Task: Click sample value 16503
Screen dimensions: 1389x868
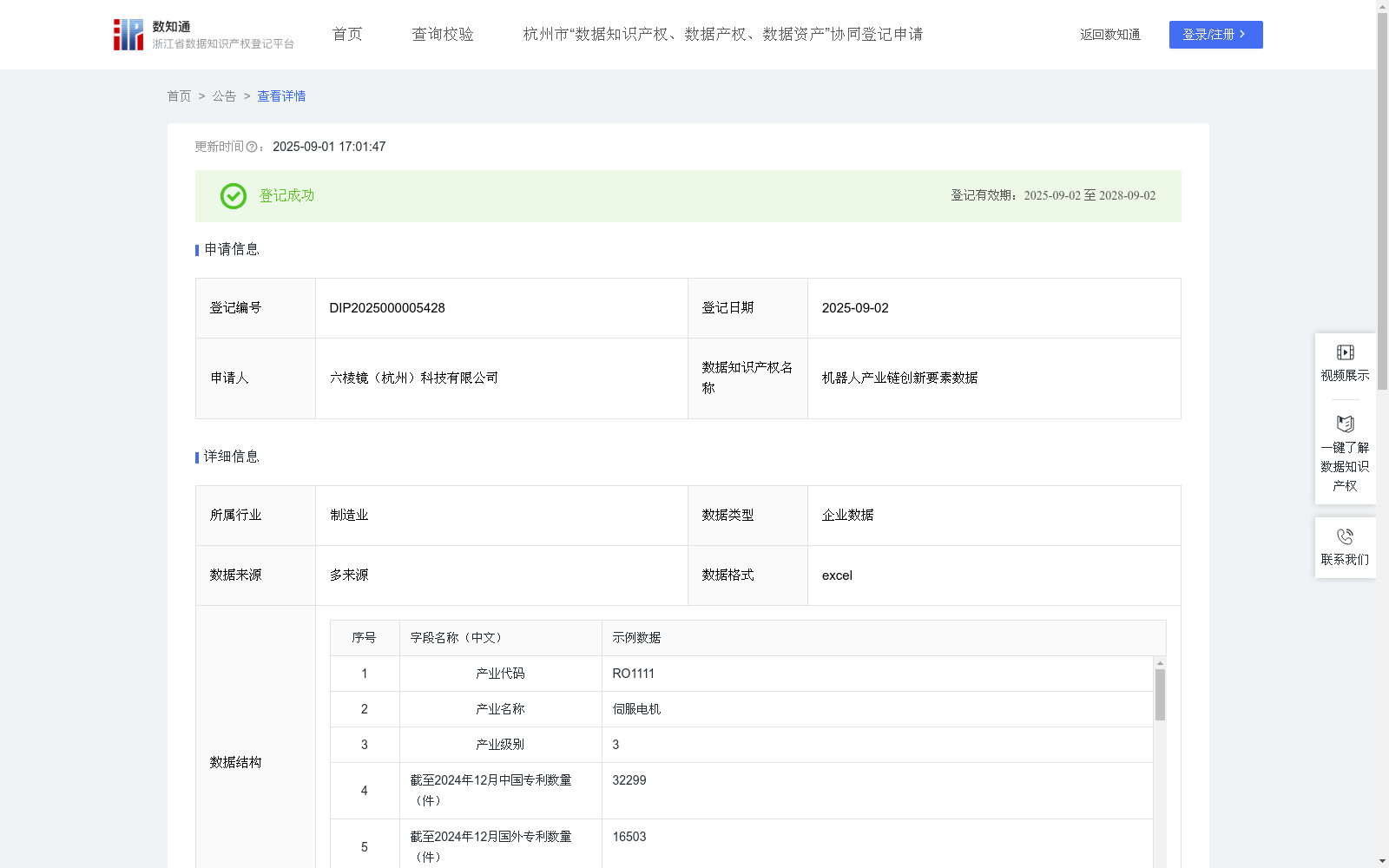Action: (629, 837)
